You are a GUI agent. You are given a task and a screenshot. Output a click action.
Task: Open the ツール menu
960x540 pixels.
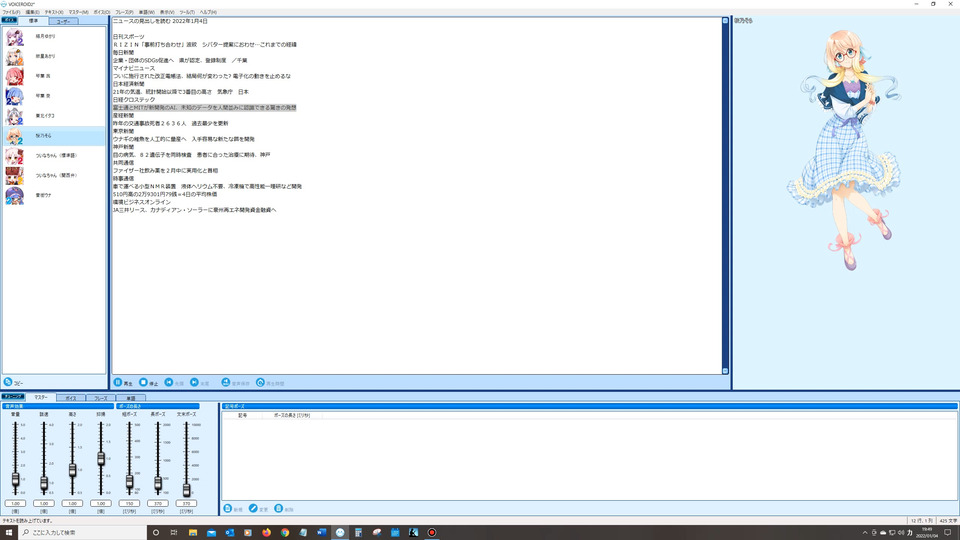click(x=187, y=12)
